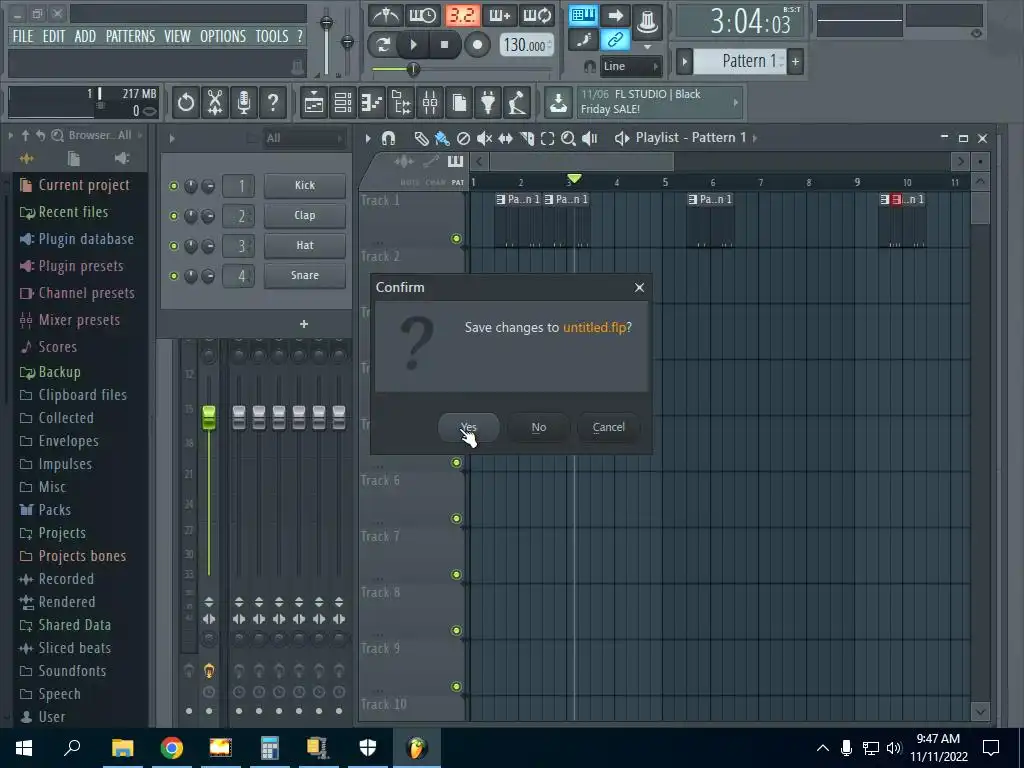The image size is (1024, 768).
Task: Select the Draw pencil tool in Playlist
Action: tap(421, 138)
